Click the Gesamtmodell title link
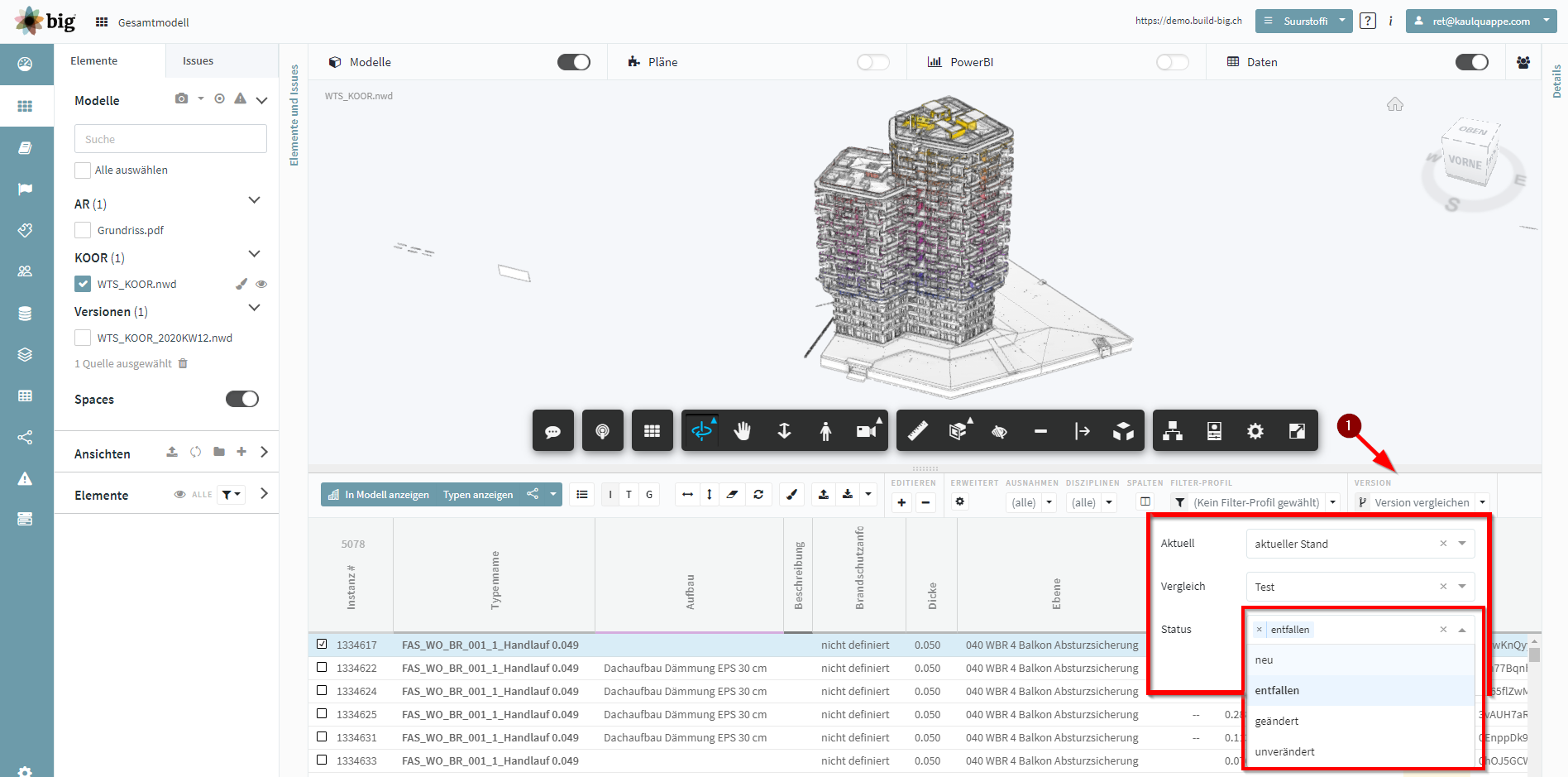The width and height of the screenshot is (1568, 777). 154,22
